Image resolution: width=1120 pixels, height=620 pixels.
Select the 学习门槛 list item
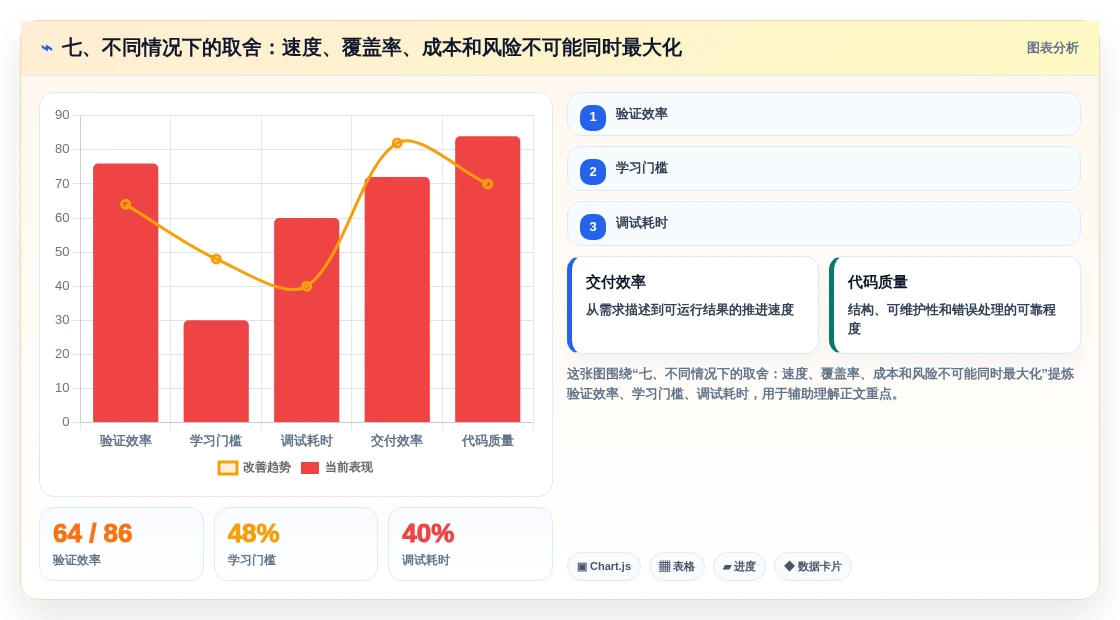(x=824, y=169)
